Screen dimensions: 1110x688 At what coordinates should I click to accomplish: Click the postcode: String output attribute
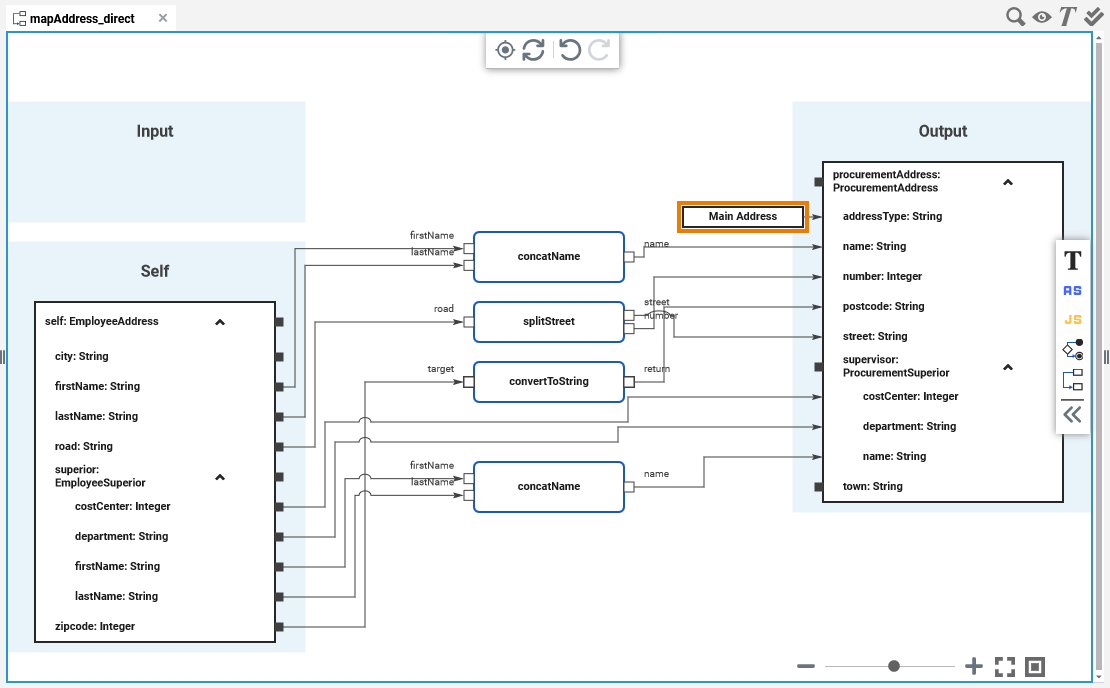tap(883, 306)
